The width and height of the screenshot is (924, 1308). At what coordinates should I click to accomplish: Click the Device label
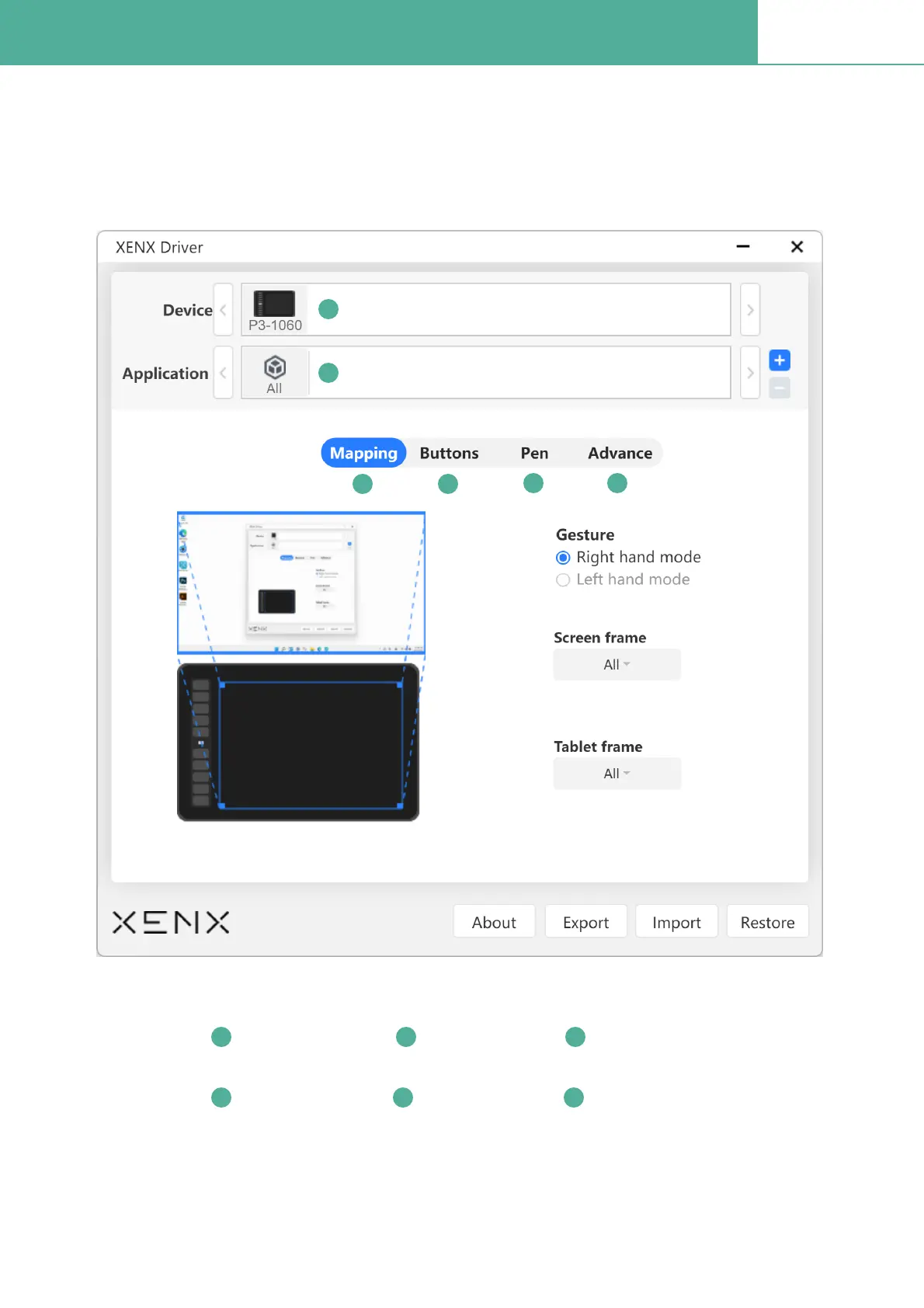(x=187, y=310)
